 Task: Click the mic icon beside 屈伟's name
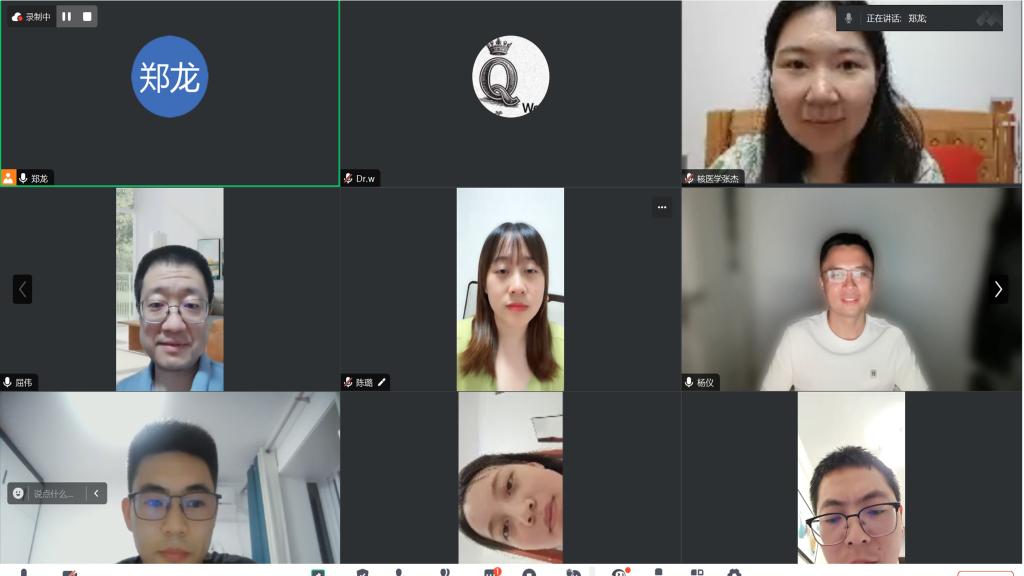8,382
